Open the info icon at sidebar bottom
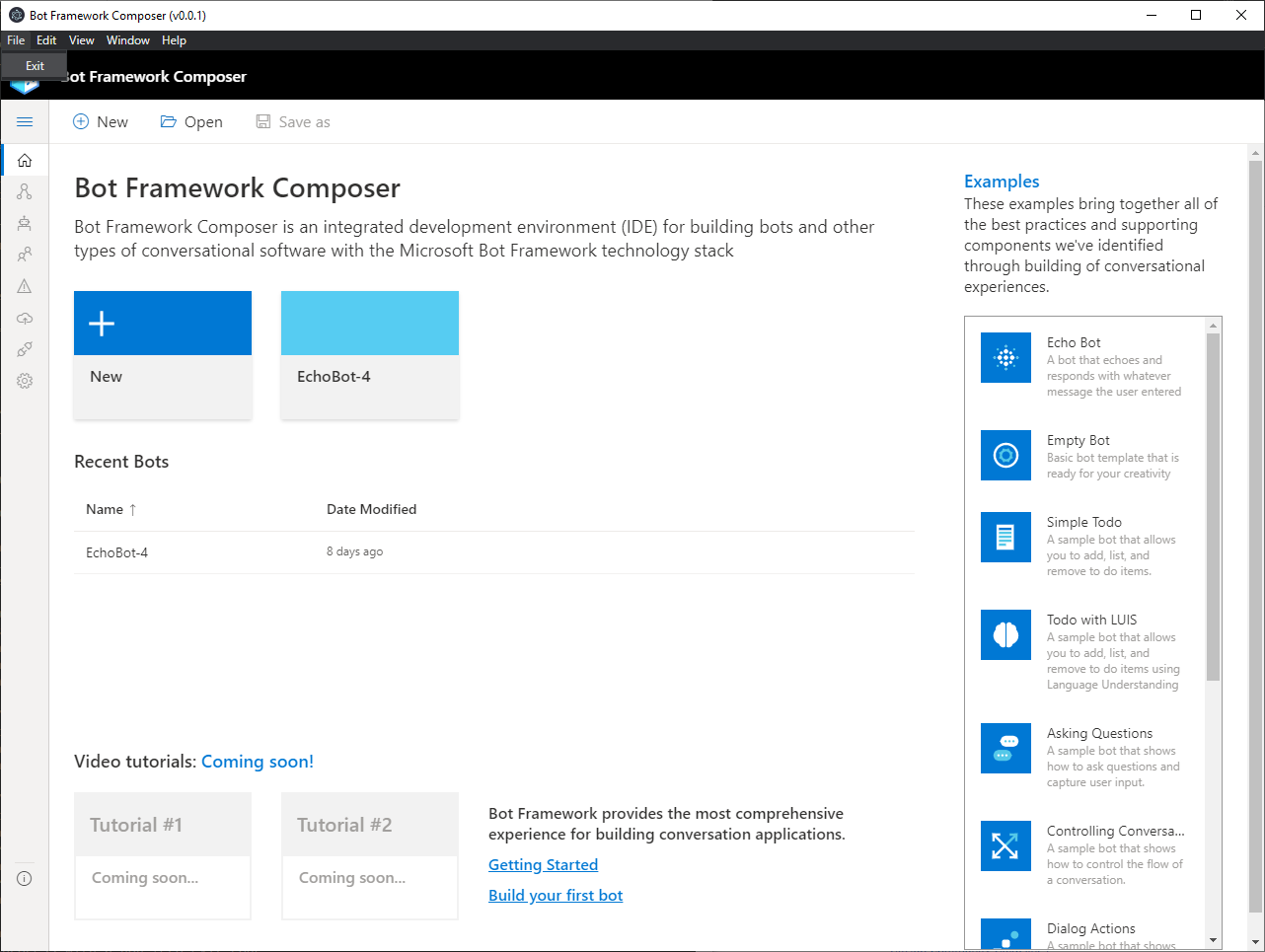The image size is (1265, 952). pyautogui.click(x=25, y=878)
